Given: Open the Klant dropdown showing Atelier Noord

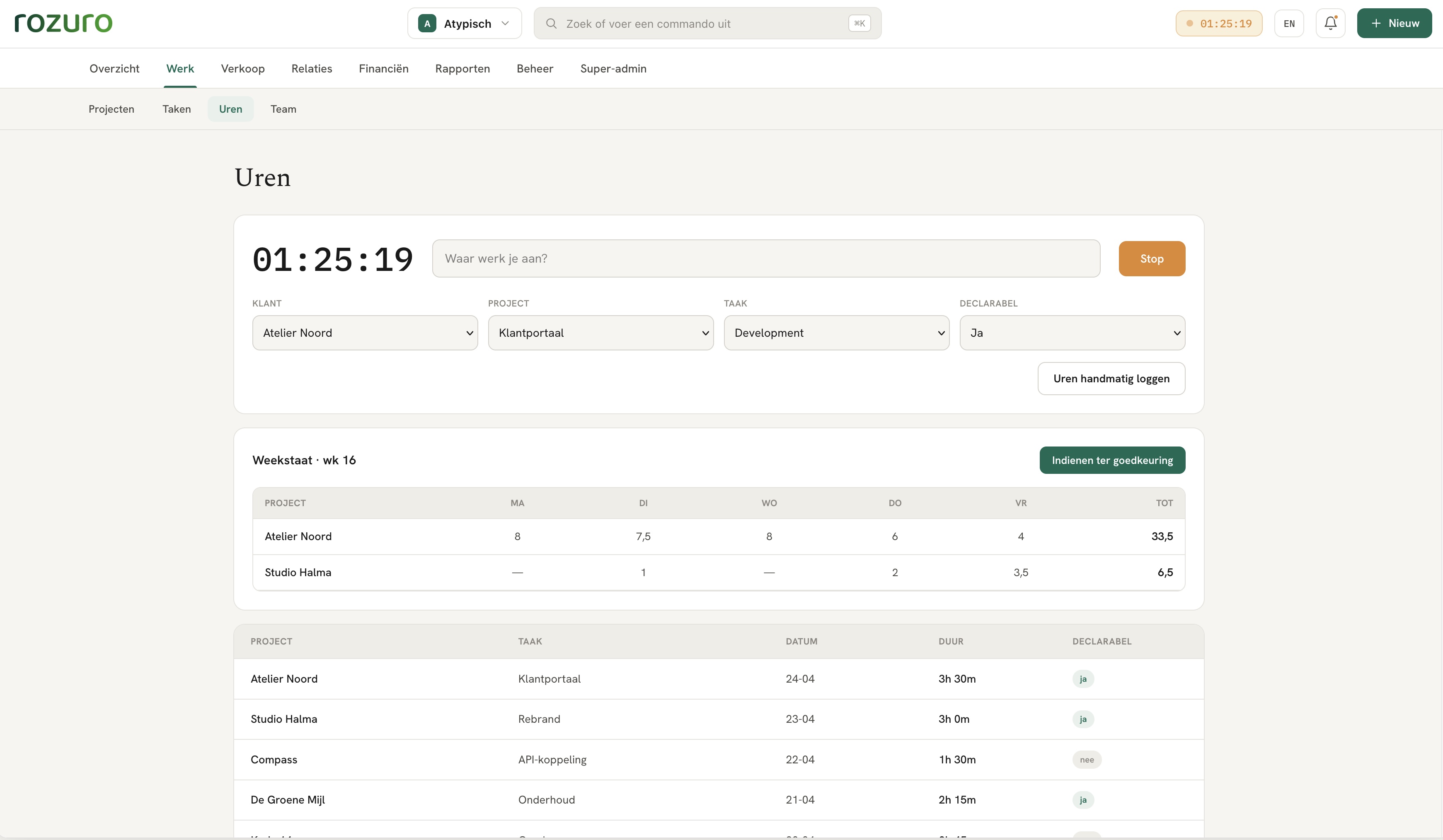Looking at the screenshot, I should [x=365, y=333].
